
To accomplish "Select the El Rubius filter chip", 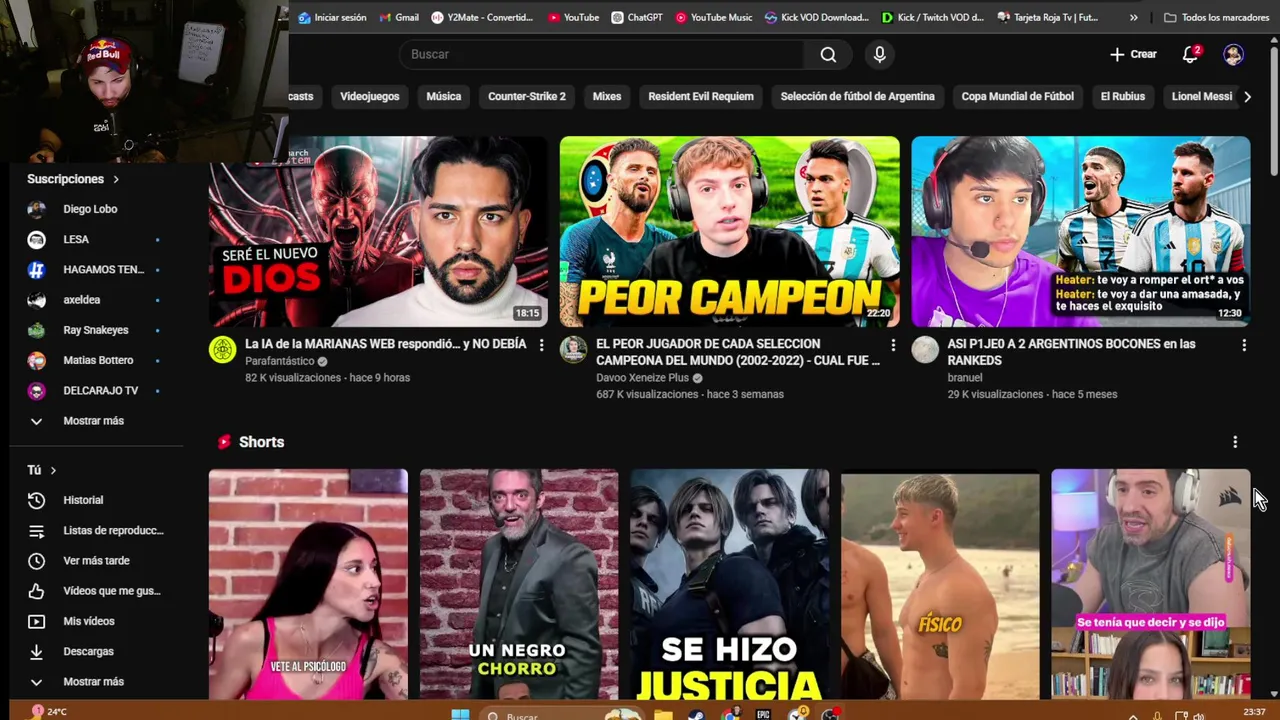I will pos(1123,96).
